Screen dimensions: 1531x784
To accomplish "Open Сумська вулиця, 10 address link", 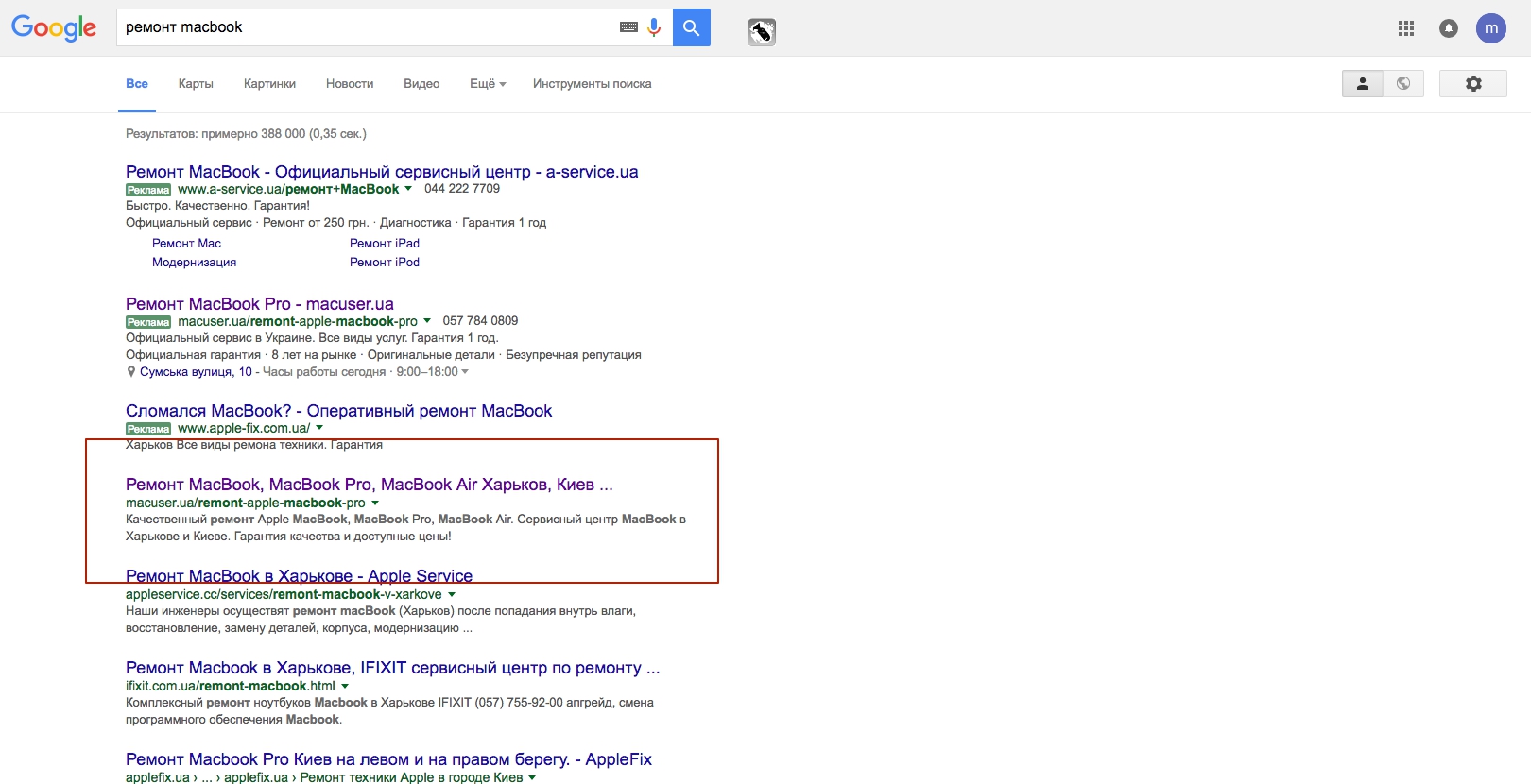I will tap(196, 372).
